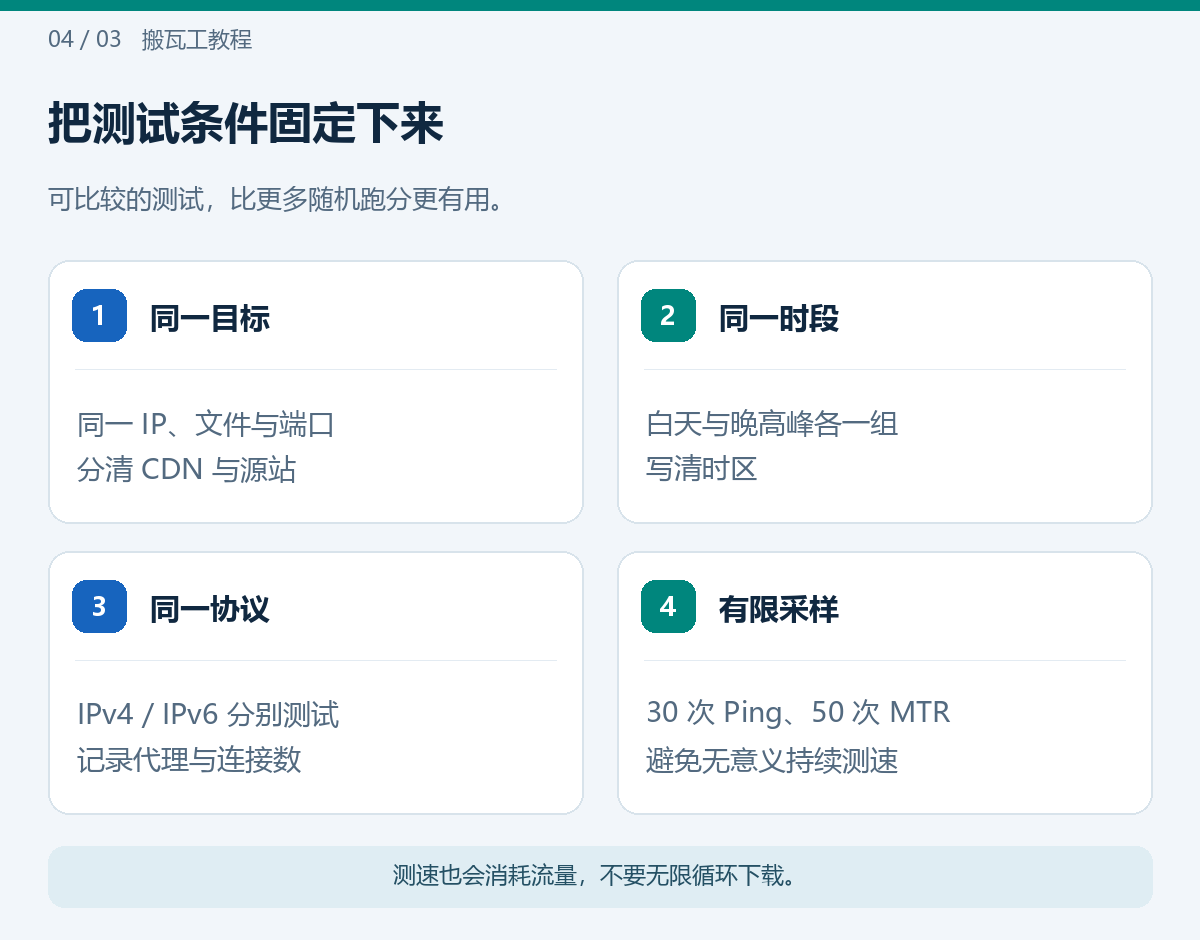Image resolution: width=1200 pixels, height=940 pixels.
Task: Click the card title 同一协议
Action: click(x=210, y=608)
